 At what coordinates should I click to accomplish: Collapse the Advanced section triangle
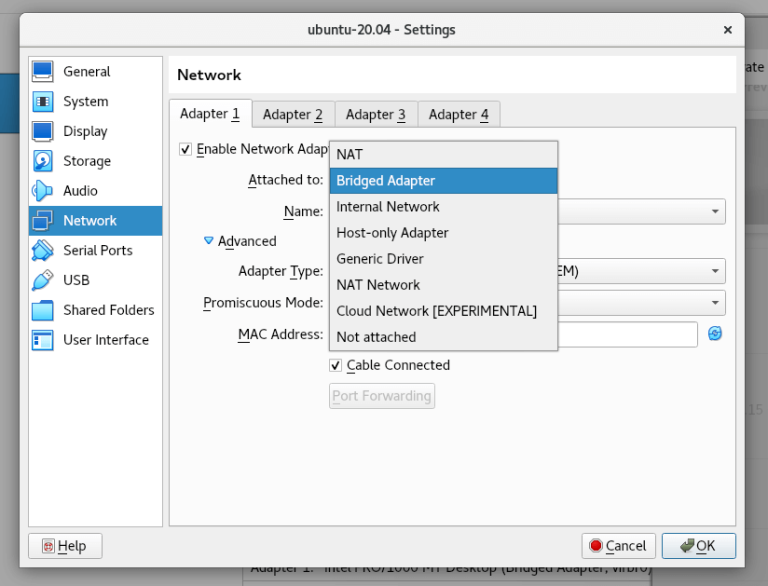209,241
